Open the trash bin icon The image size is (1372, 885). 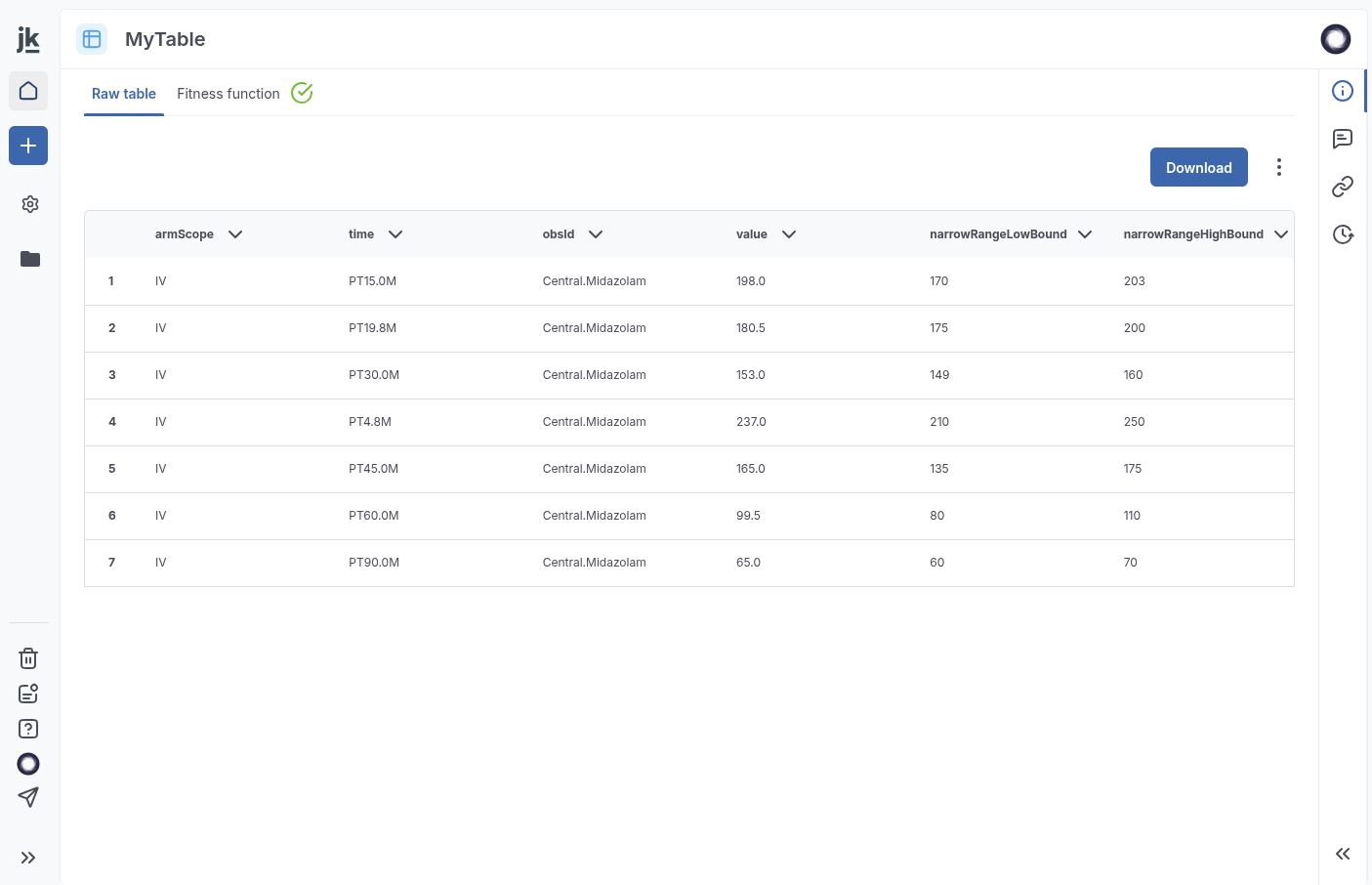pos(28,658)
